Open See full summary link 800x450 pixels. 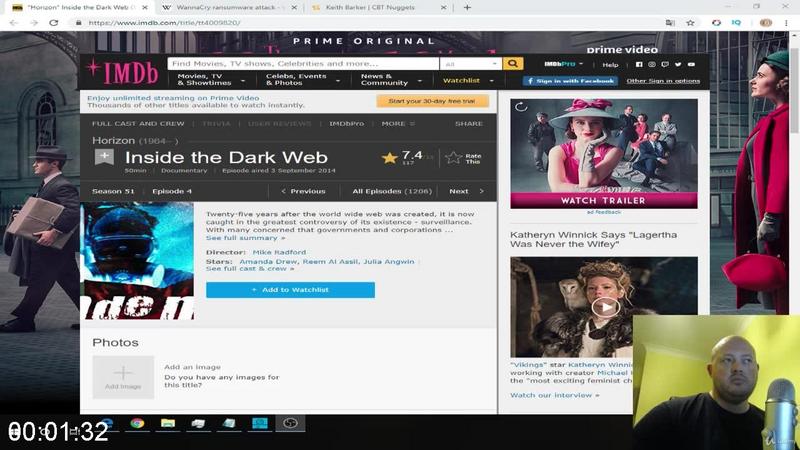click(245, 238)
